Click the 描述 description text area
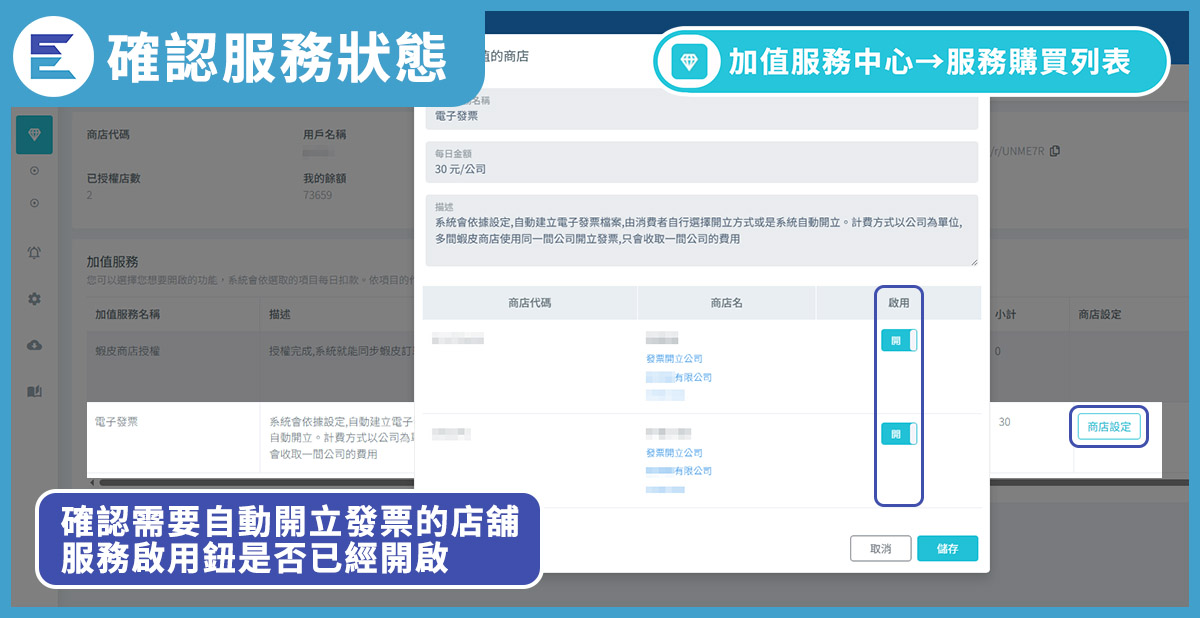The width and height of the screenshot is (1200, 618). tap(701, 231)
